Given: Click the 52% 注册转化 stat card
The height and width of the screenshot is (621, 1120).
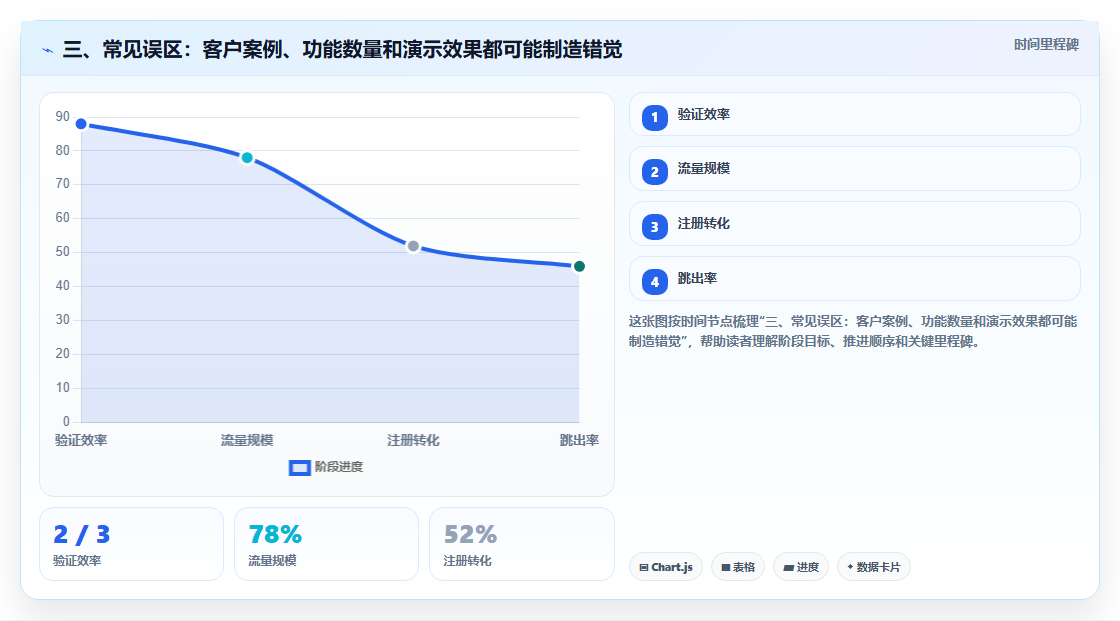Looking at the screenshot, I should click(x=521, y=545).
